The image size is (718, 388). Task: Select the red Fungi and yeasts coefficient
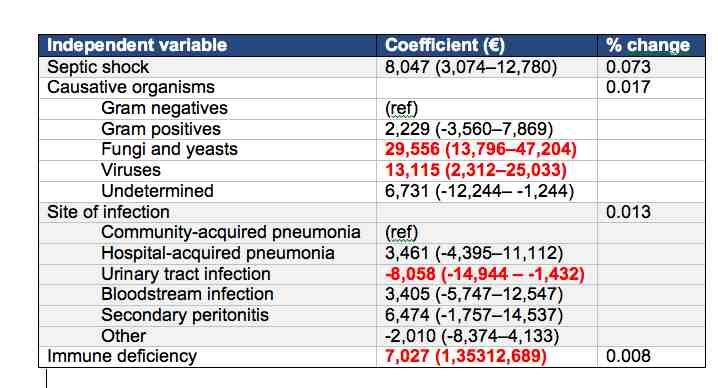coord(480,149)
